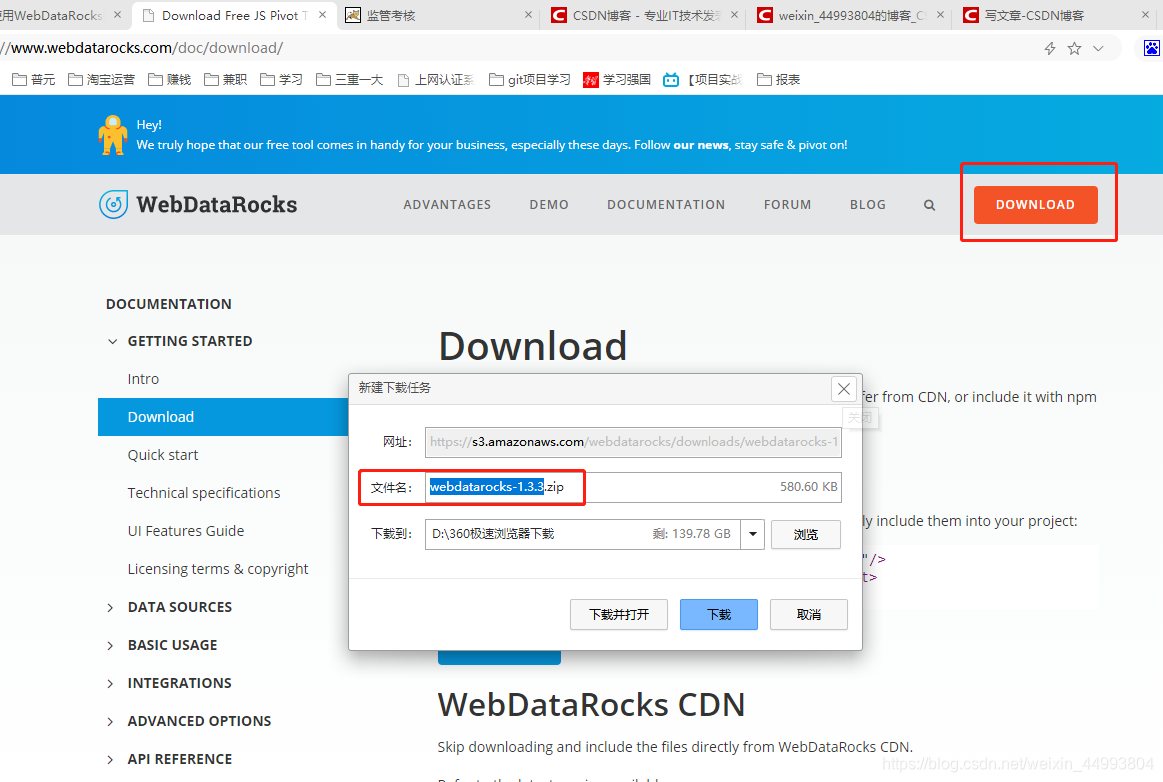Click the Baidu paw extension icon
Screen dimensions: 1163x782
(1151, 48)
